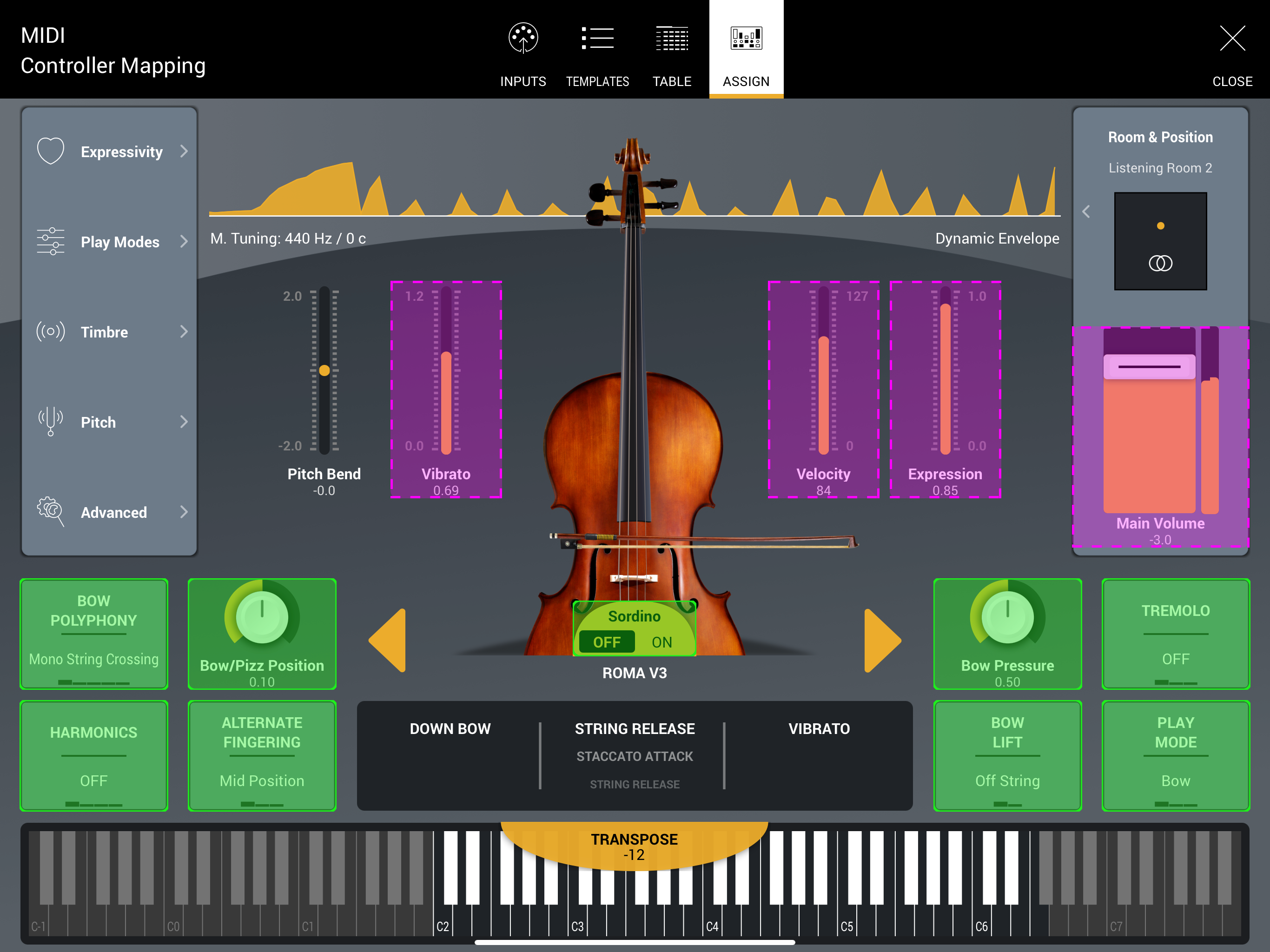The height and width of the screenshot is (952, 1270).
Task: Click the Timbre sound-wave icon
Action: pos(51,331)
